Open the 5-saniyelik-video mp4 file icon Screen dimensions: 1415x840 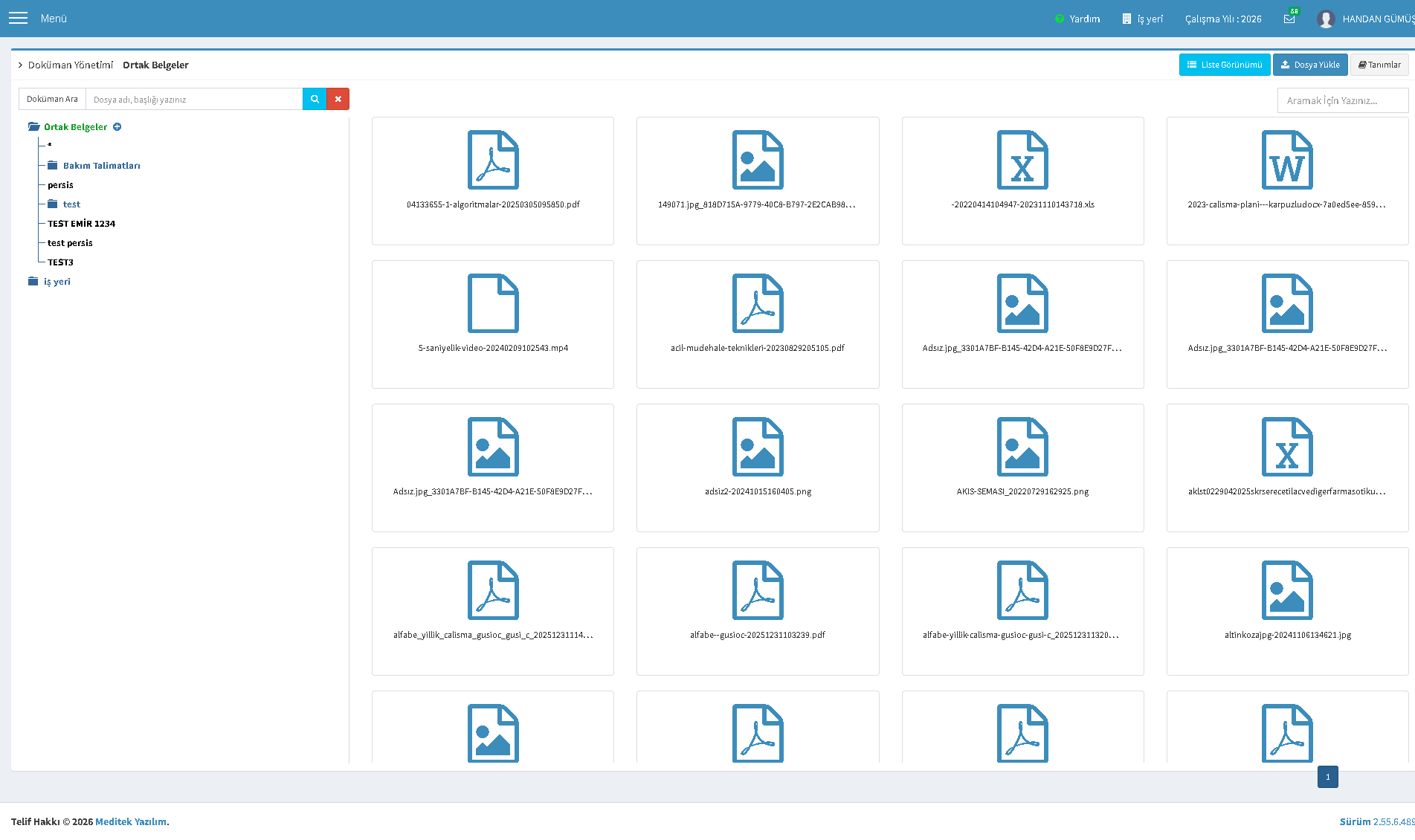pos(493,303)
